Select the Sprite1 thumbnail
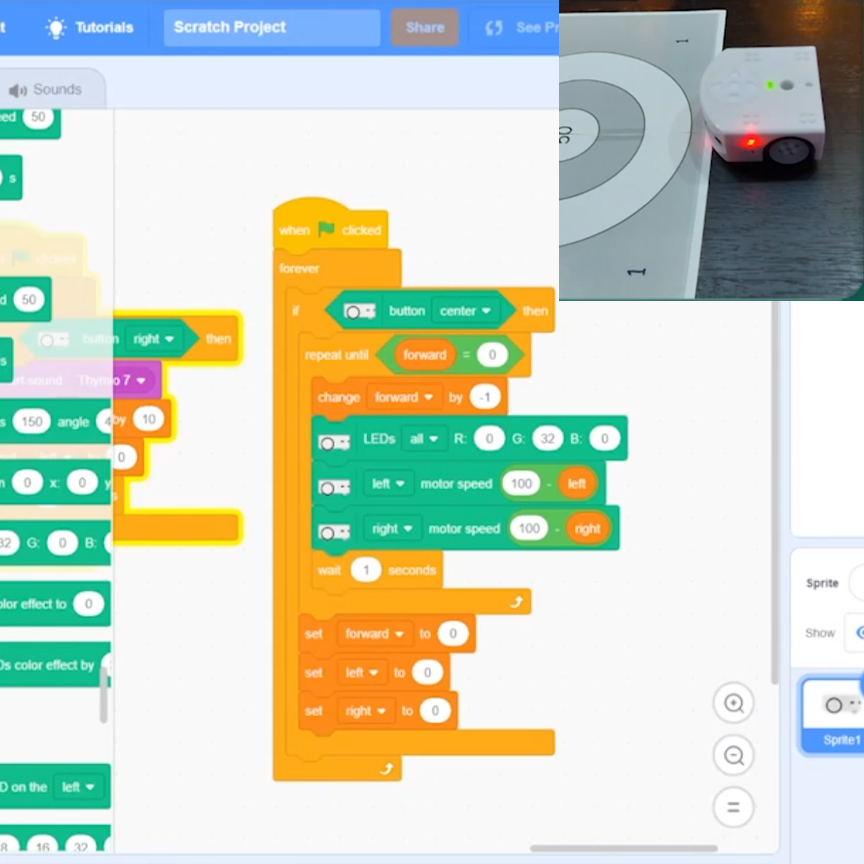This screenshot has height=864, width=864. (834, 714)
